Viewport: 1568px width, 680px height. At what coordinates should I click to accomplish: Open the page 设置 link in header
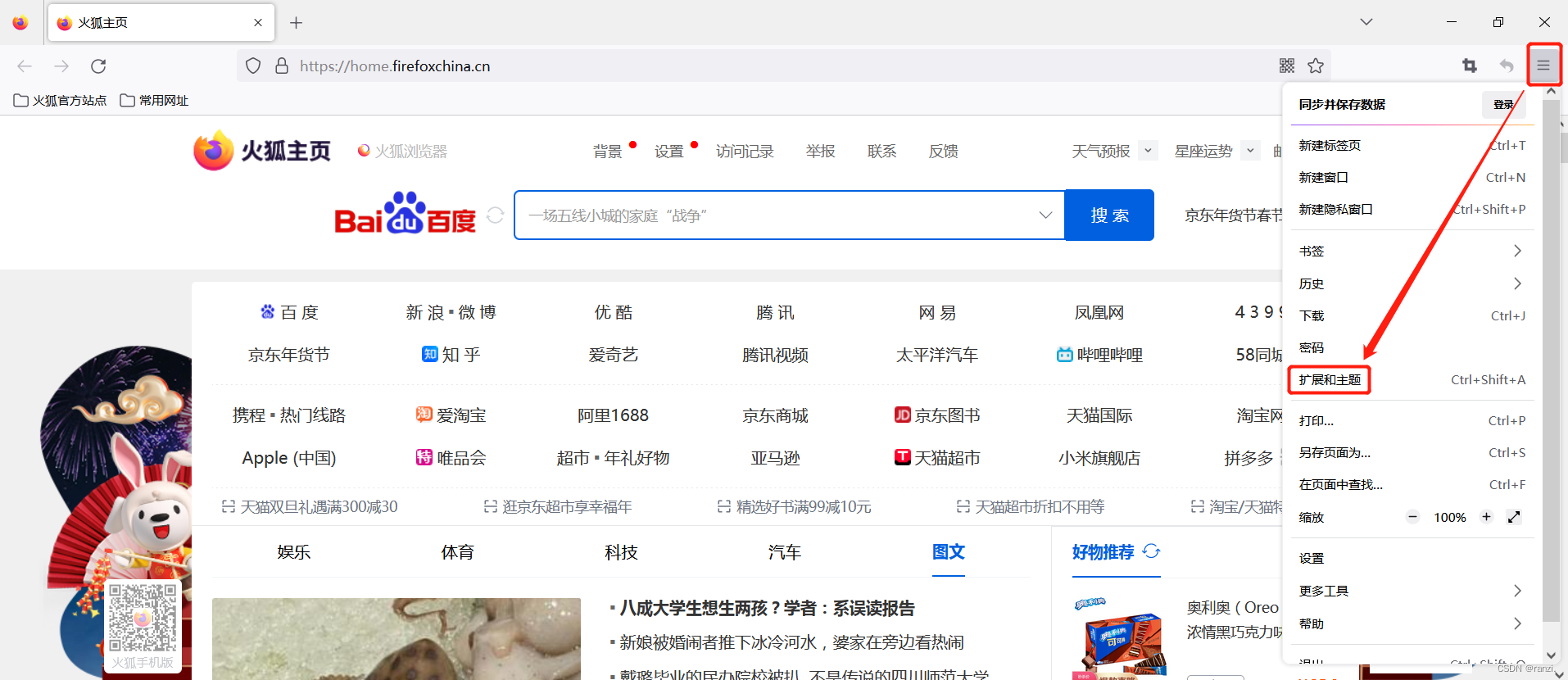click(668, 151)
